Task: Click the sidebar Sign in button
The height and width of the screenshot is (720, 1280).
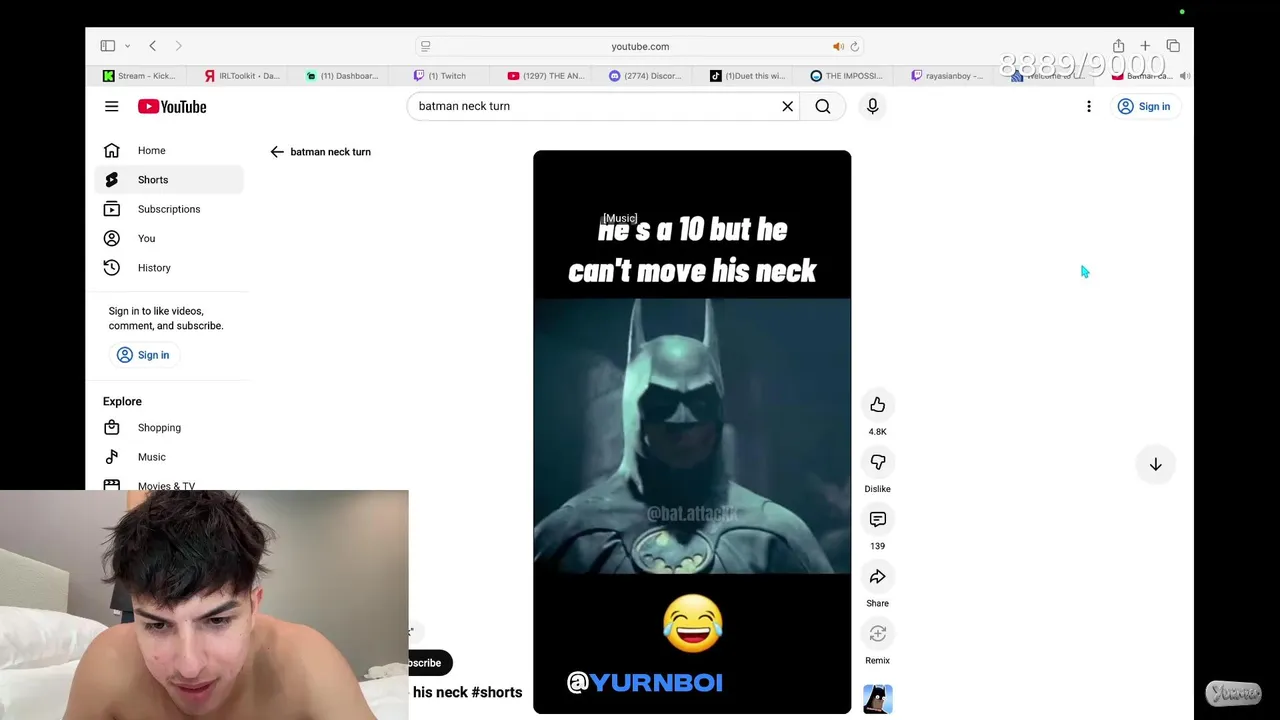Action: [x=143, y=355]
